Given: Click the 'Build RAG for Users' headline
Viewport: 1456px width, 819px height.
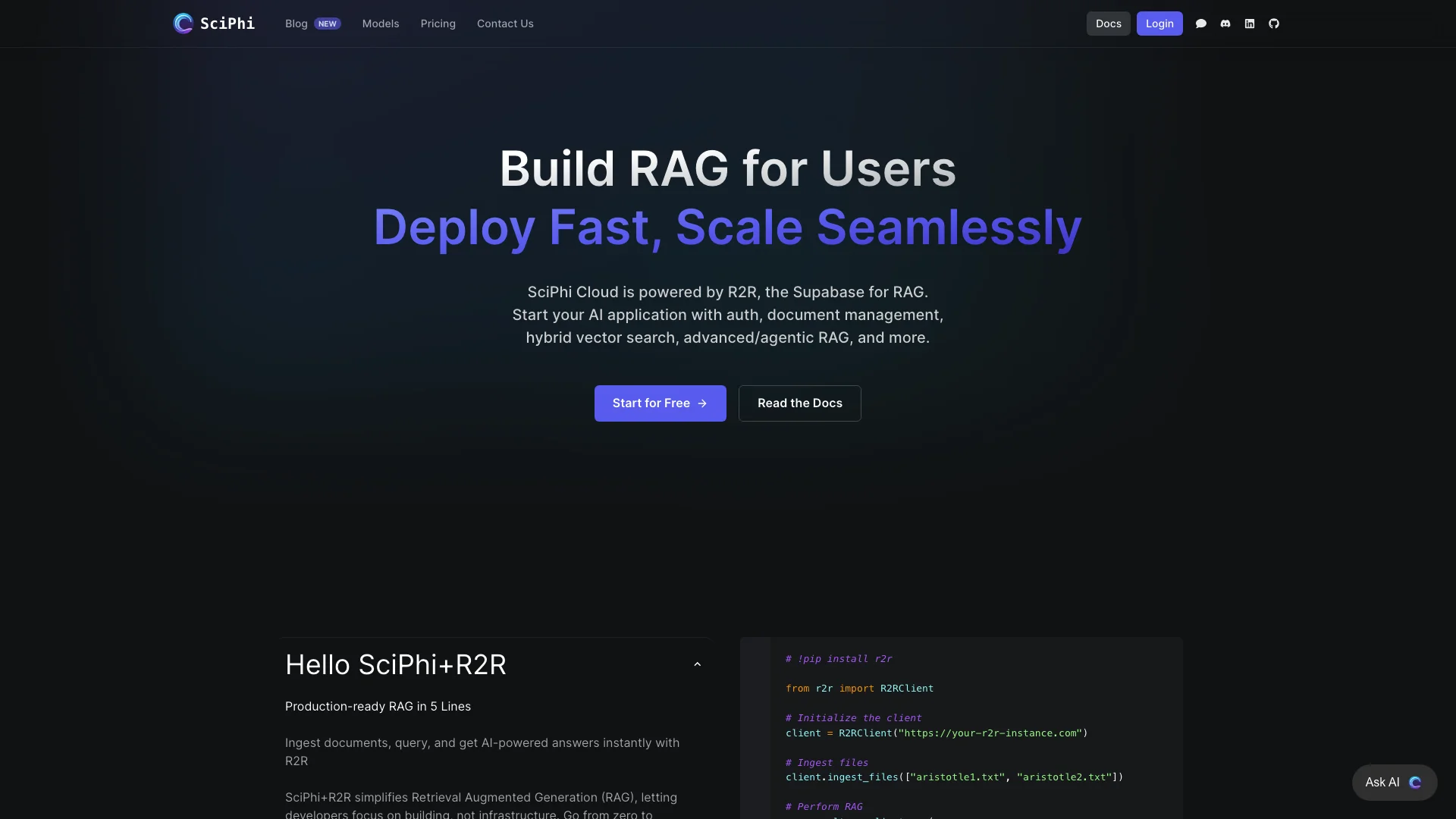Looking at the screenshot, I should pos(728,168).
